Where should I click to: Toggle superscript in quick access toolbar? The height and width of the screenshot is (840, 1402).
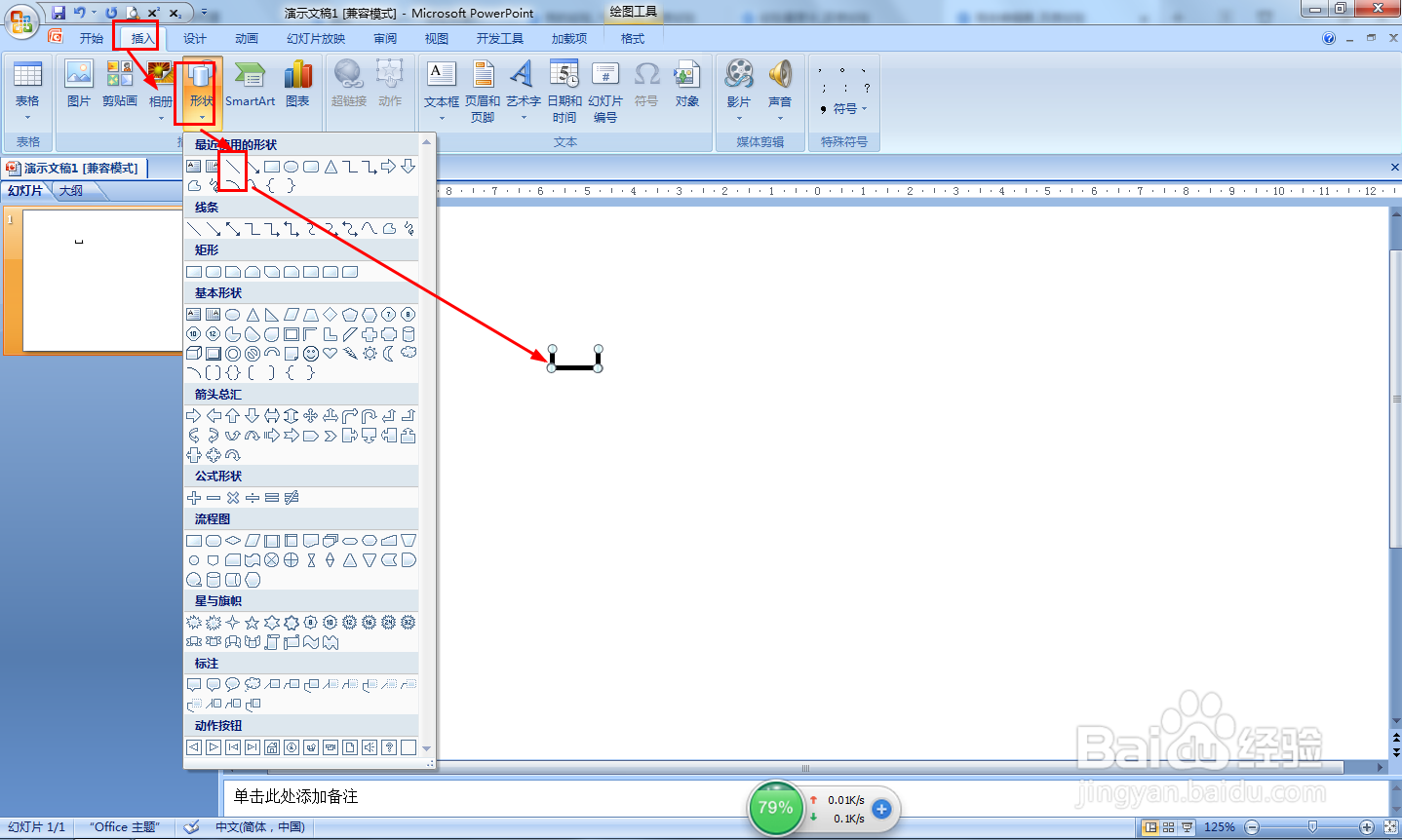tap(153, 13)
